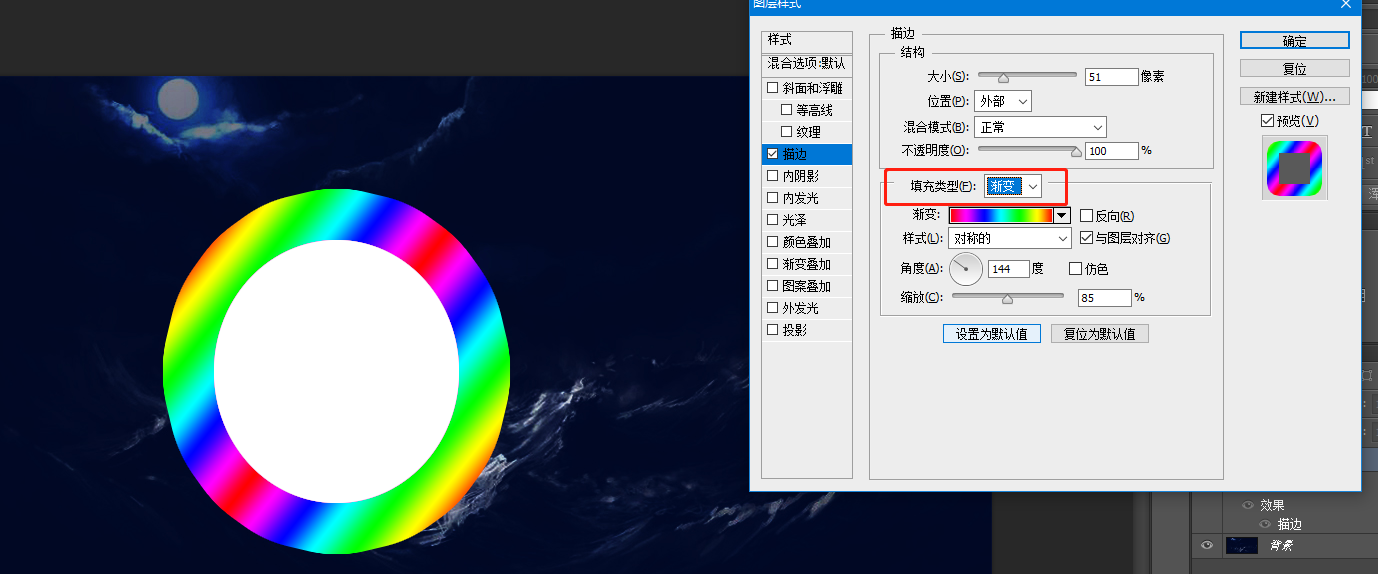Toggle 描边 effect eye in Layers panel
Screen dimensions: 1378x574
[x=1265, y=524]
